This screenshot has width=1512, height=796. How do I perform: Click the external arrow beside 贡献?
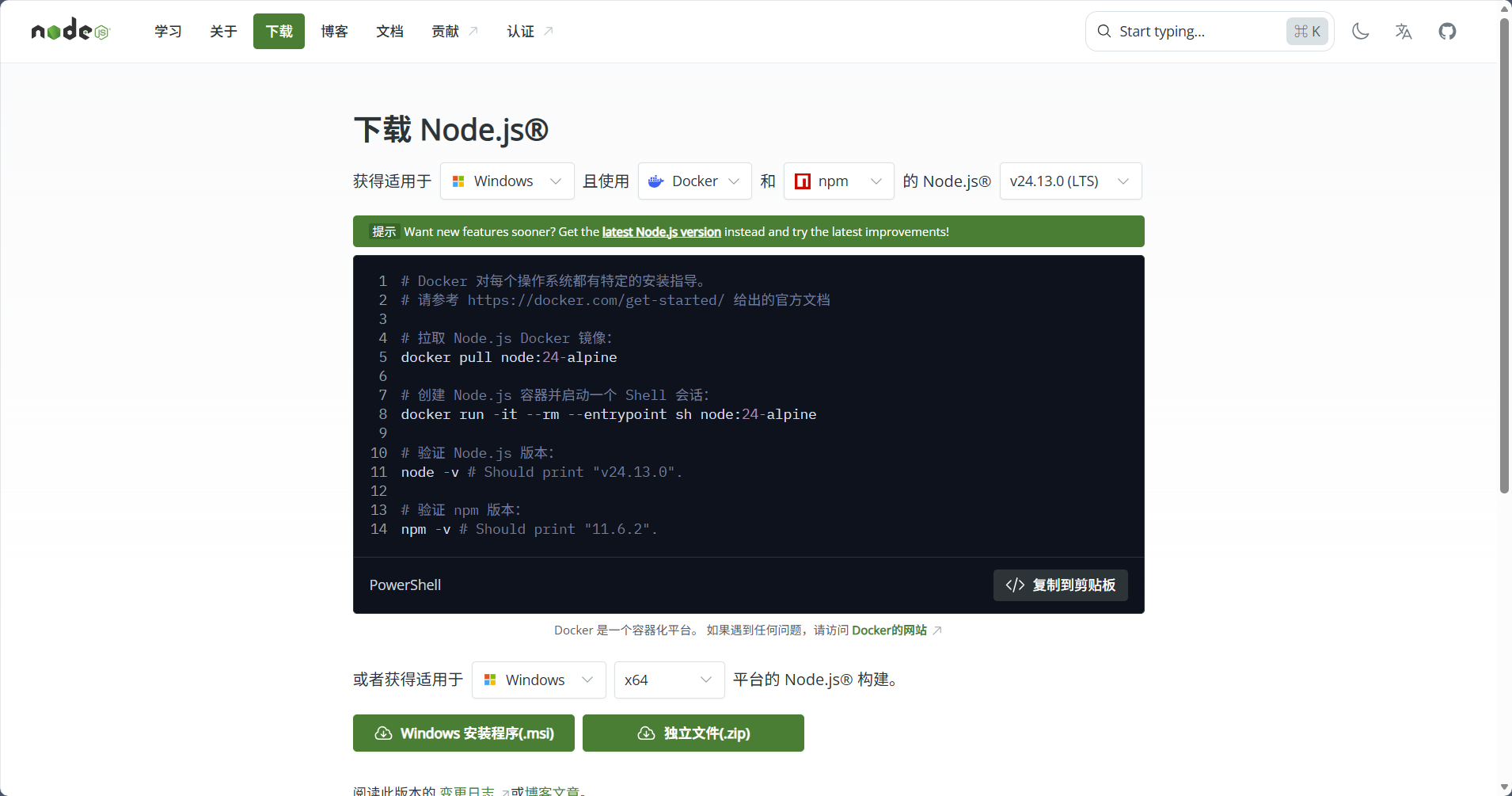(473, 31)
